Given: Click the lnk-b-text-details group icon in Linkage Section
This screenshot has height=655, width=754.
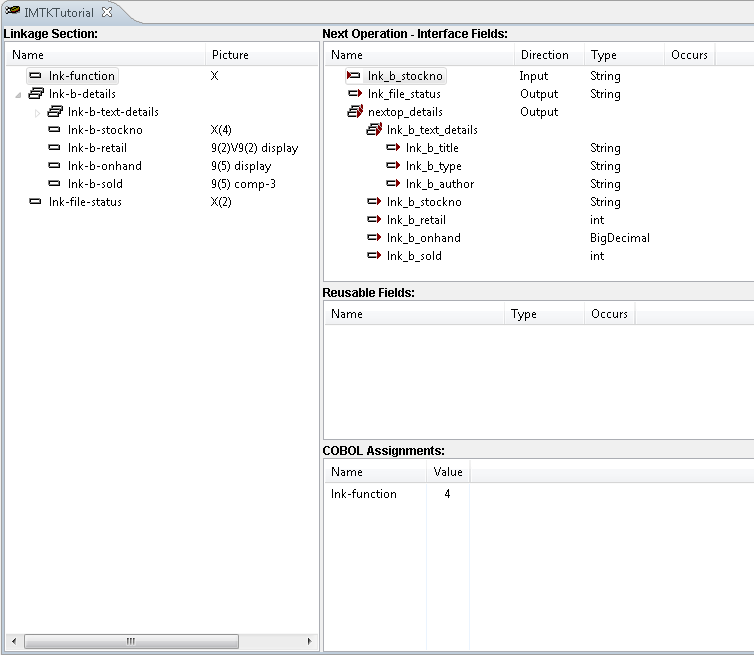Looking at the screenshot, I should click(55, 112).
